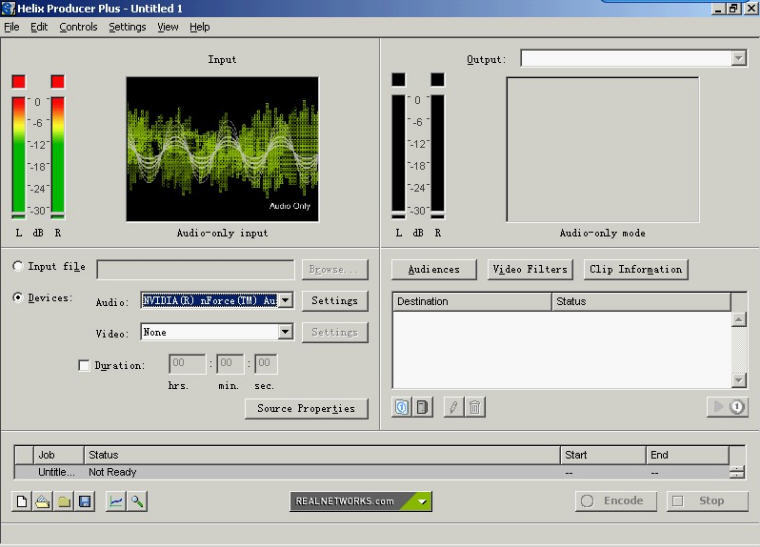Click the Duration hours field
The height and width of the screenshot is (547, 760).
tap(187, 364)
